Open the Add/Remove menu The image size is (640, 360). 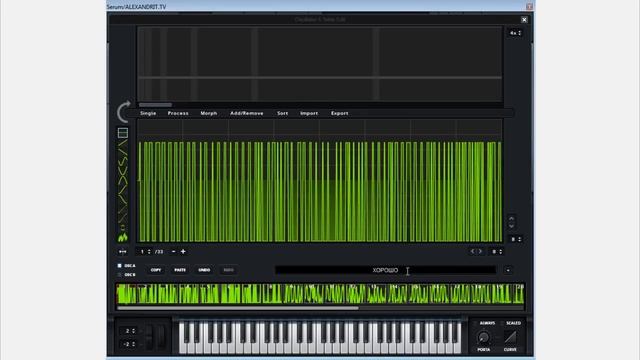247,113
